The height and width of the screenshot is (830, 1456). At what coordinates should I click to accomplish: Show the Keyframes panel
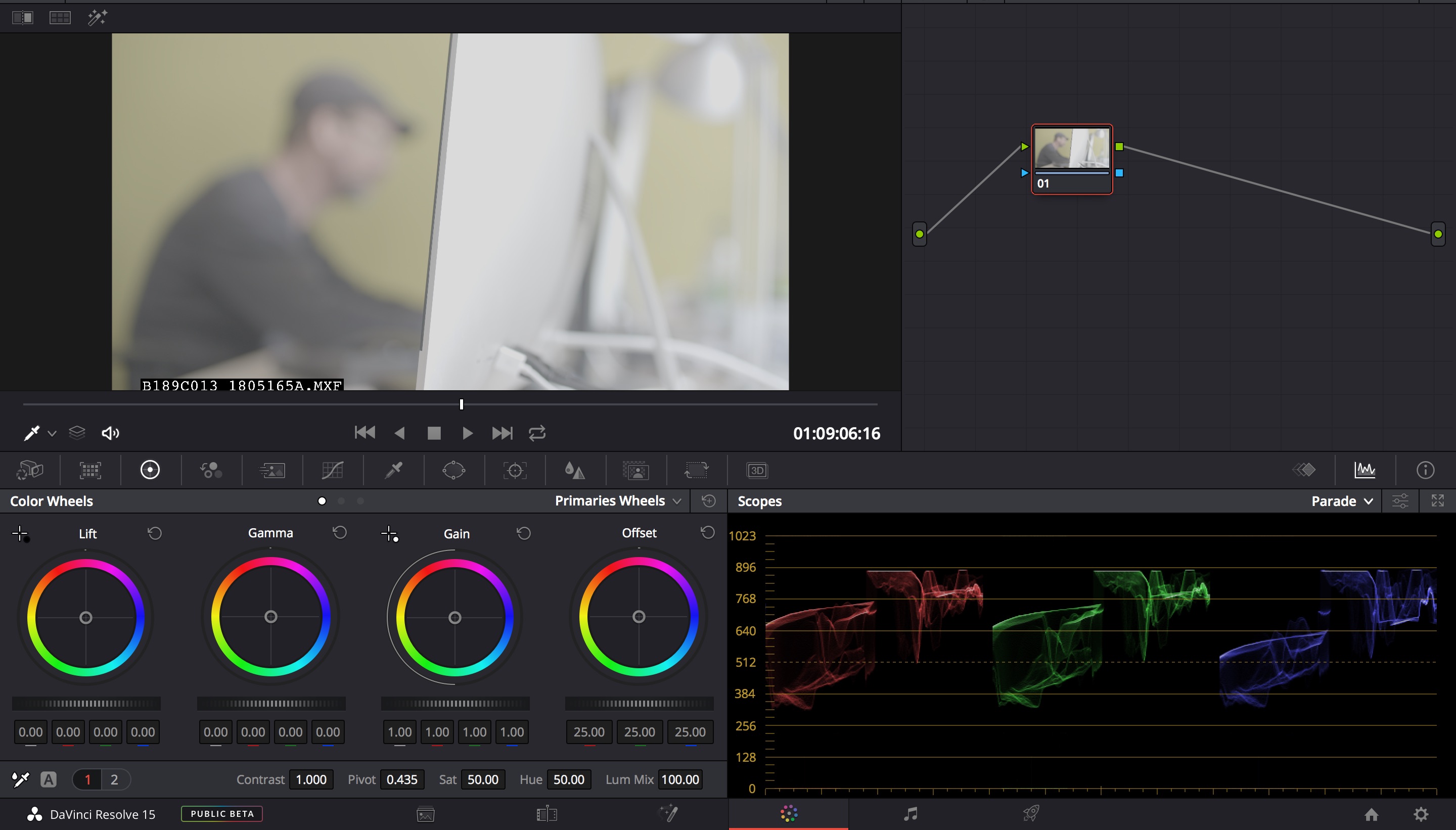click(x=1304, y=470)
